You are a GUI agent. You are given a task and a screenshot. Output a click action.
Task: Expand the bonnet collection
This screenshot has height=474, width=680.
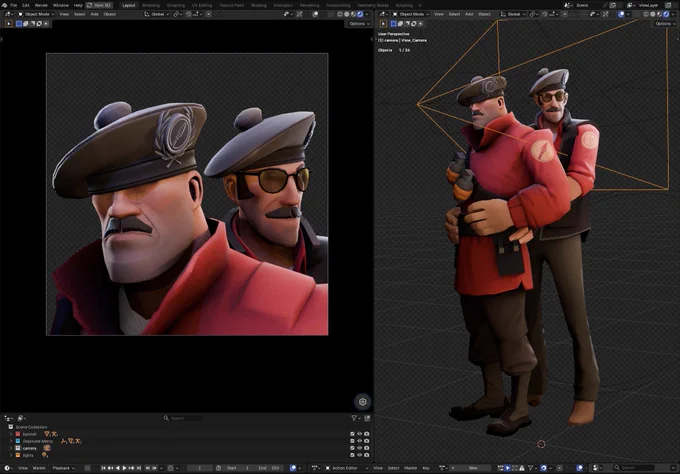pyautogui.click(x=11, y=434)
